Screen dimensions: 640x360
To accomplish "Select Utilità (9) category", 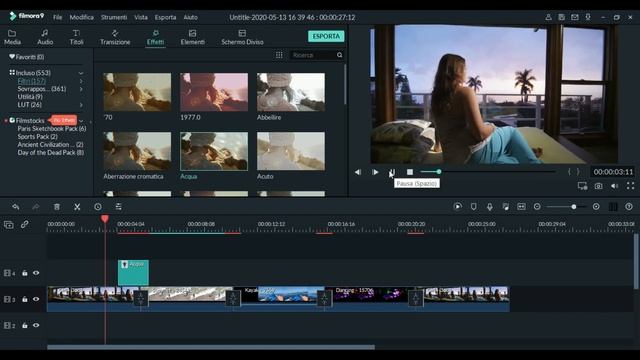I will pos(30,97).
